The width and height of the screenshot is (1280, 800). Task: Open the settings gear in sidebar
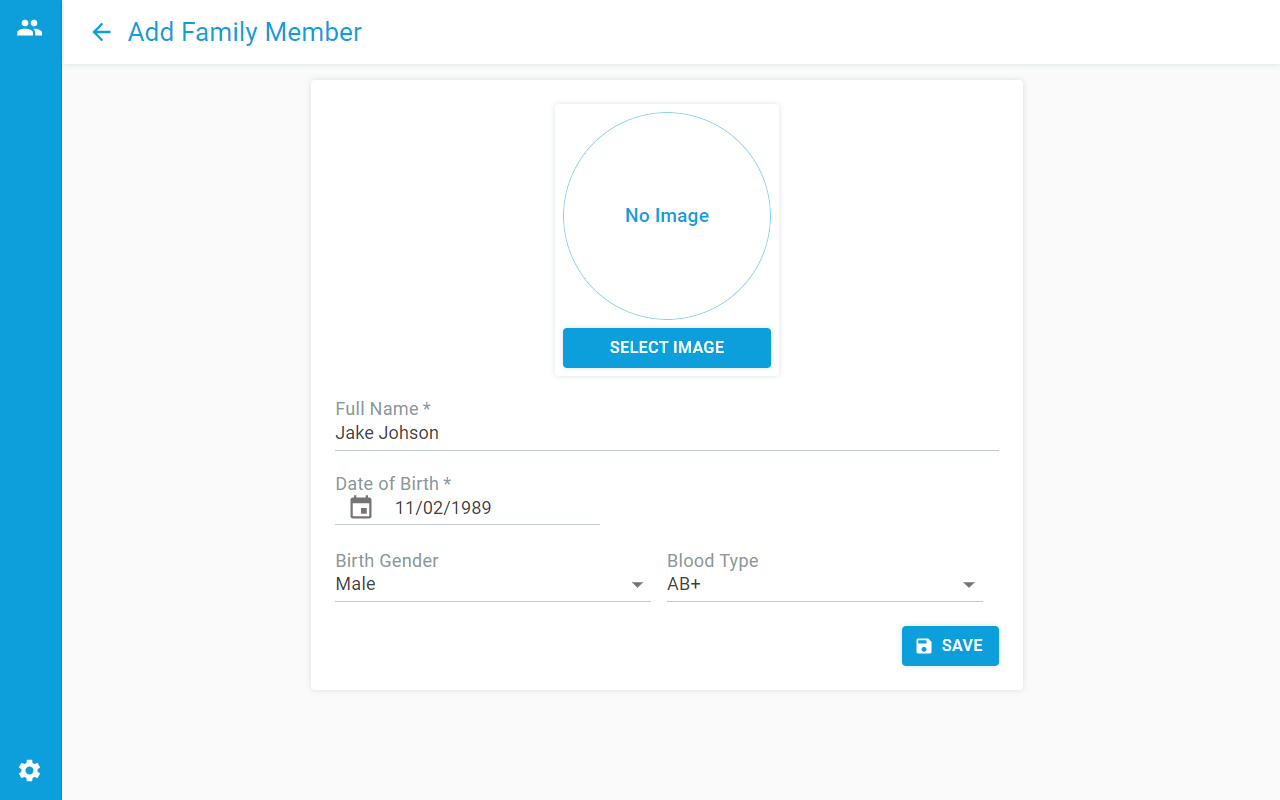point(30,770)
